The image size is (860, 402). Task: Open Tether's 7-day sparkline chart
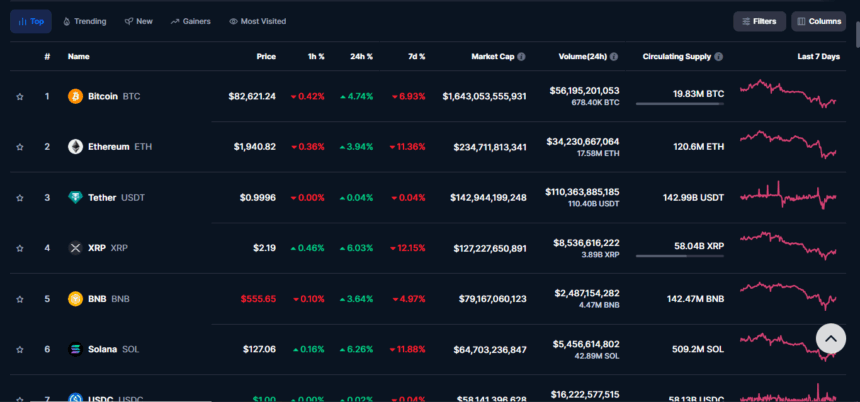click(x=788, y=195)
